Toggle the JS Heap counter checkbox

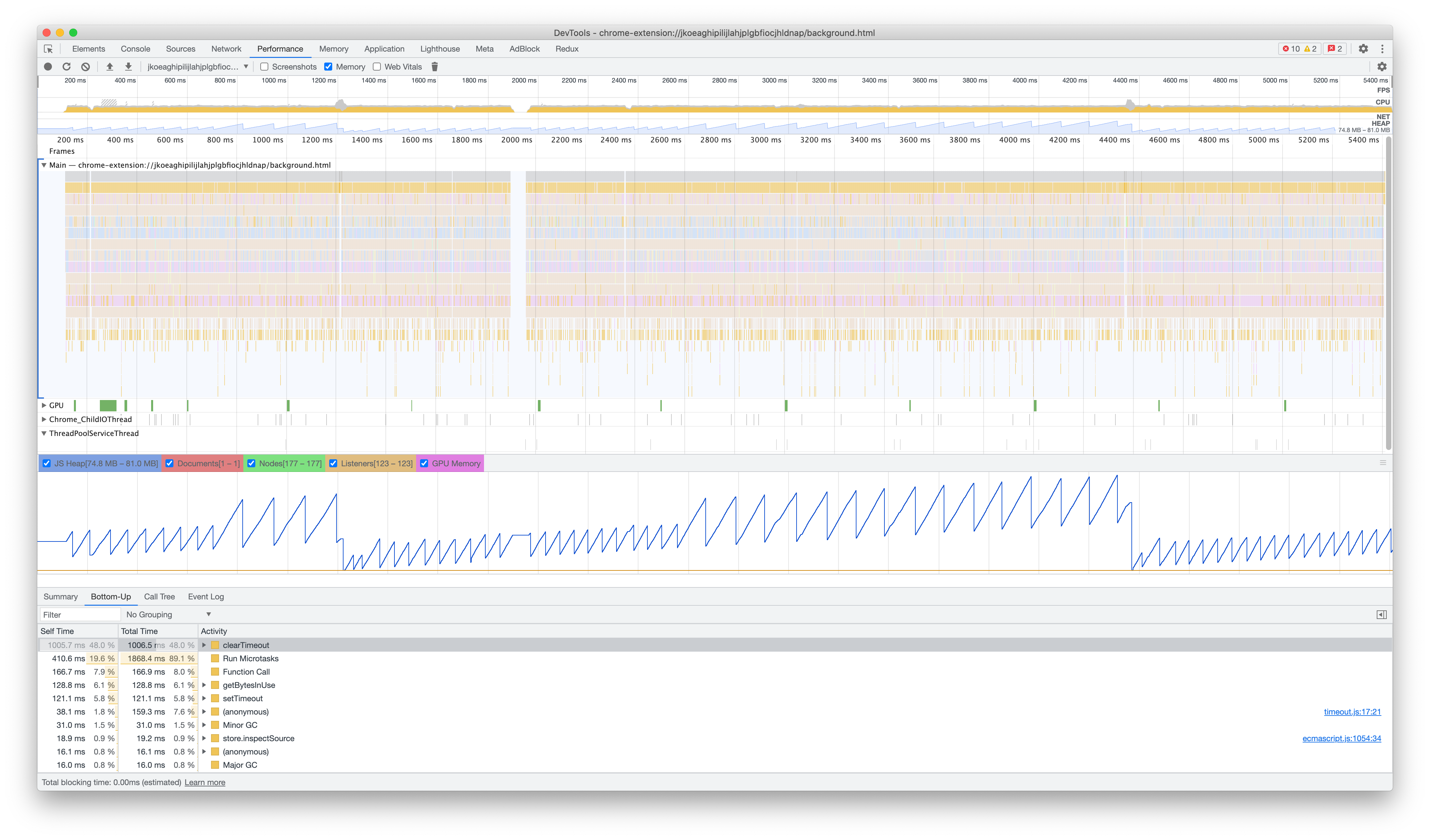(x=47, y=463)
